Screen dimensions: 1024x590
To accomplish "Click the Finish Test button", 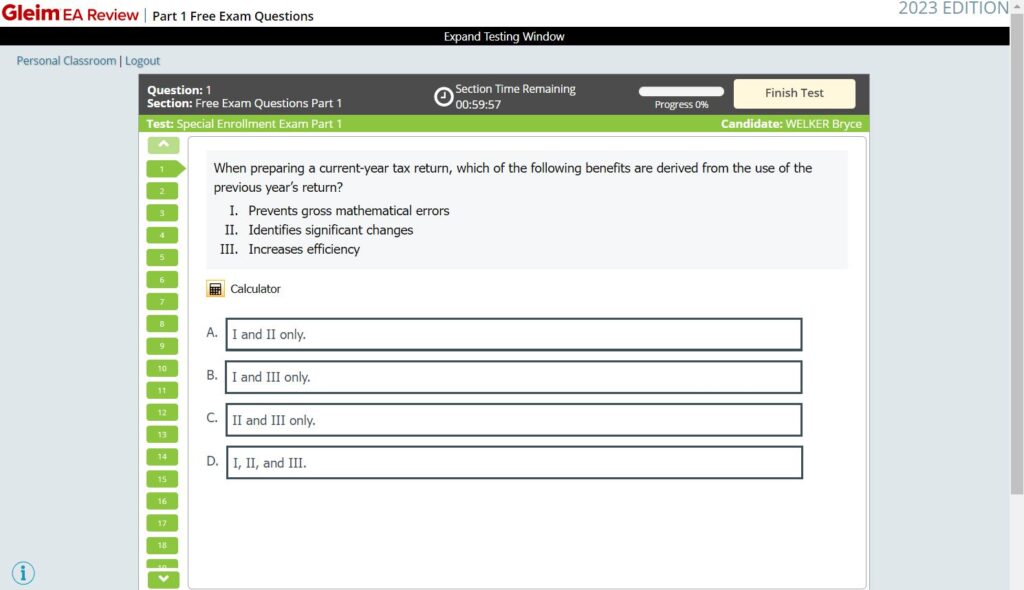I will pyautogui.click(x=794, y=93).
